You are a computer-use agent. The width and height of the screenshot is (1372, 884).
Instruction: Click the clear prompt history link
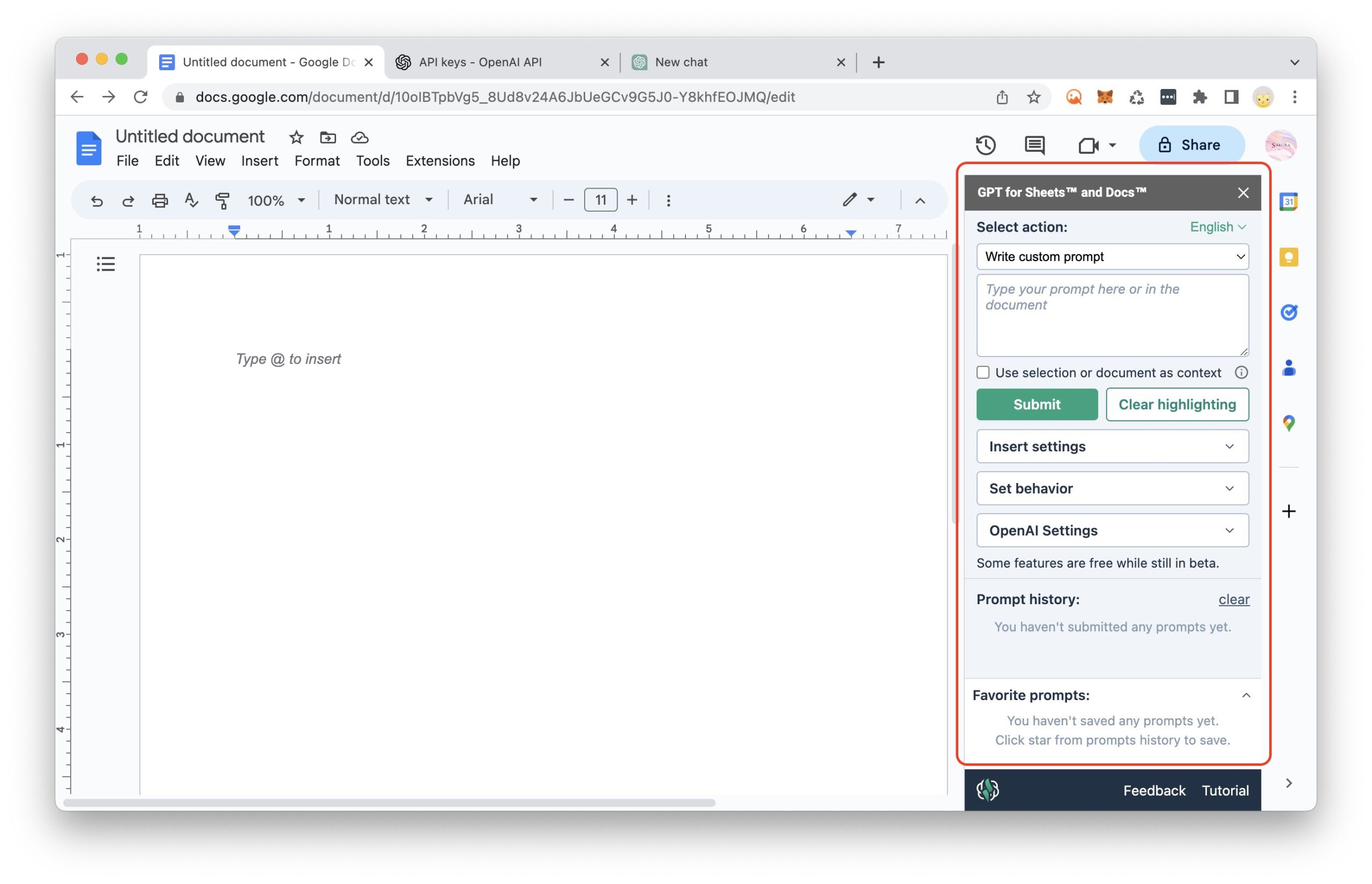1233,599
